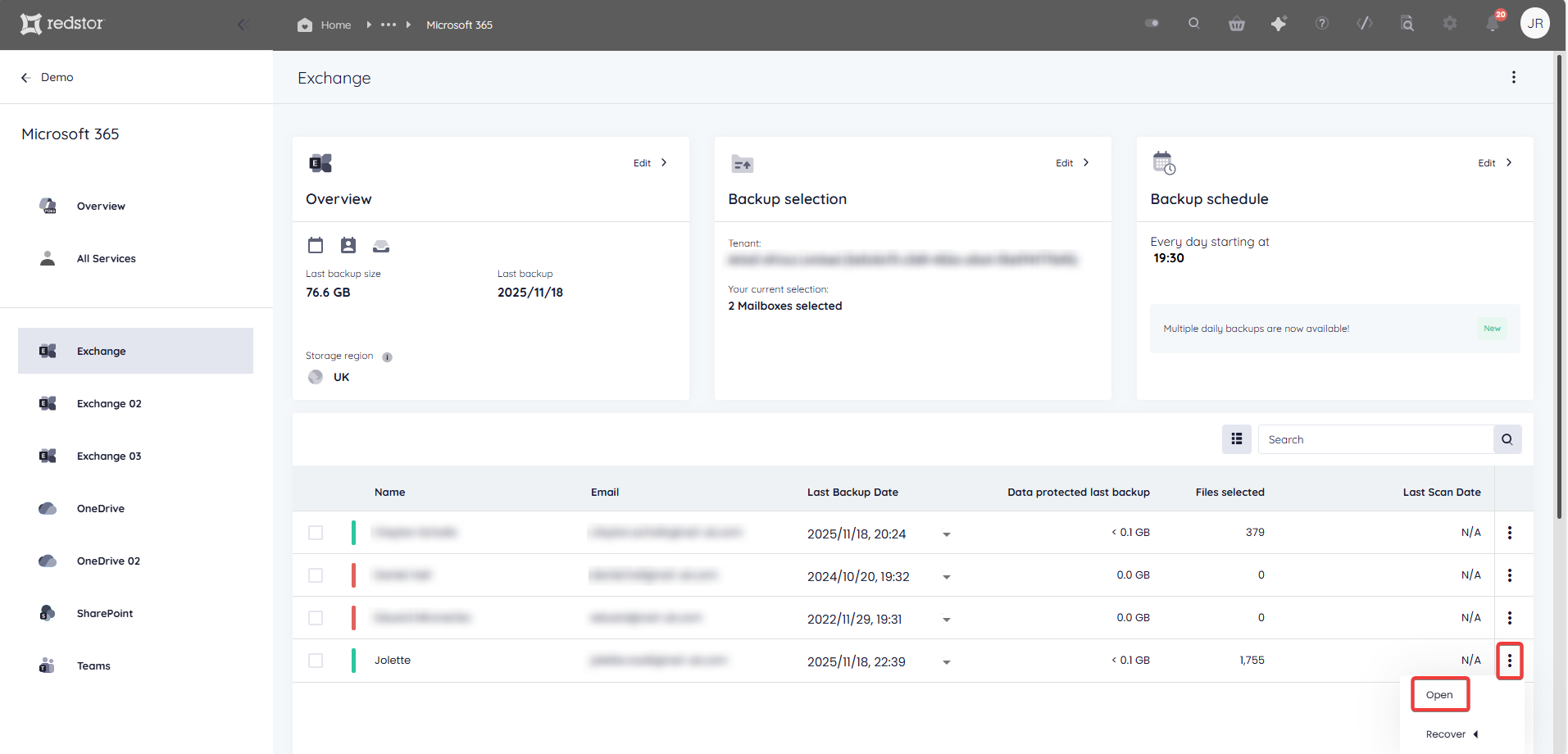Image resolution: width=1568 pixels, height=754 pixels.
Task: Open the row menu for 2024/10/20, 19:32
Action: click(x=1510, y=575)
